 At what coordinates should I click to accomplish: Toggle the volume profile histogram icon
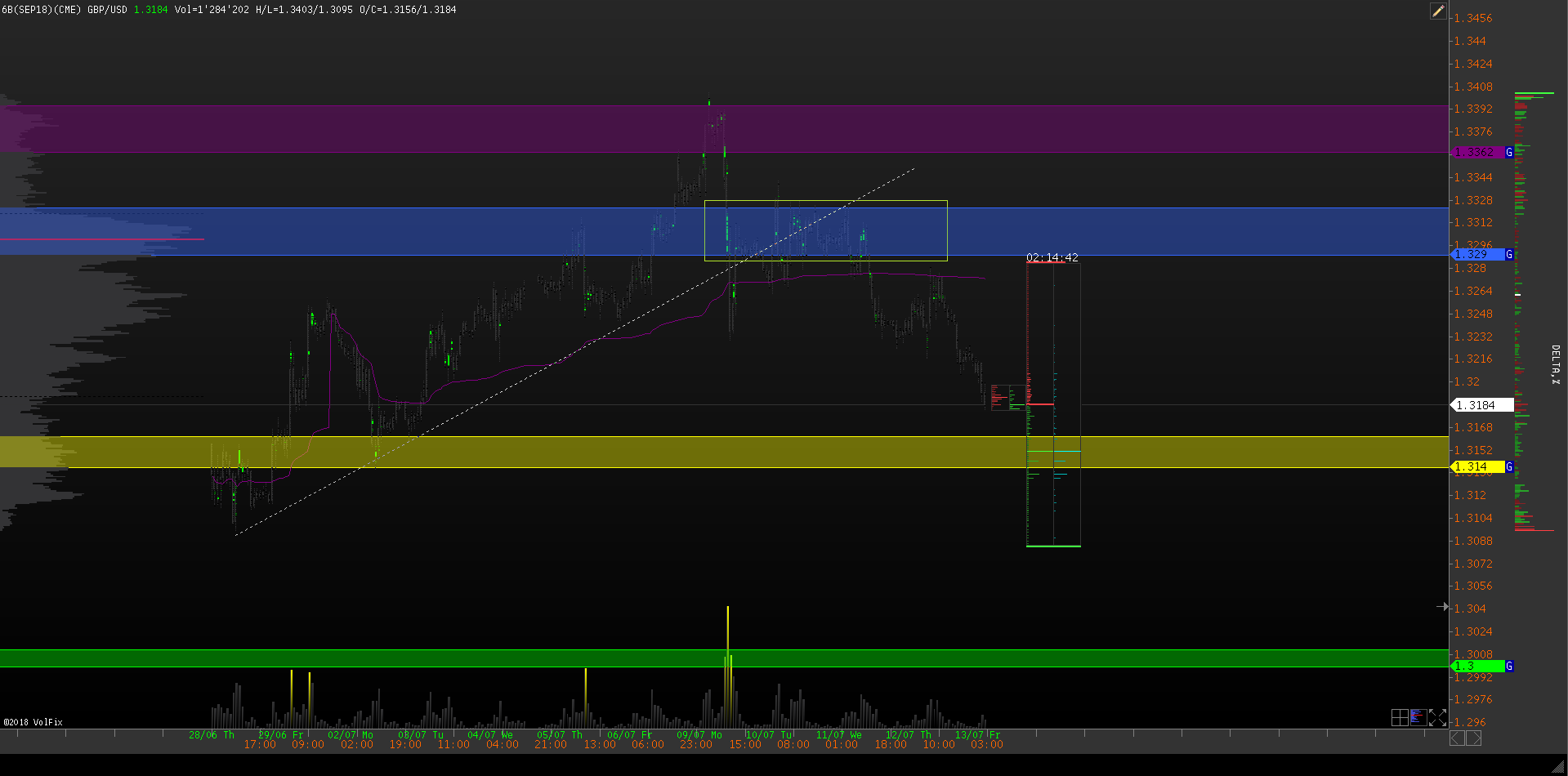click(1418, 717)
